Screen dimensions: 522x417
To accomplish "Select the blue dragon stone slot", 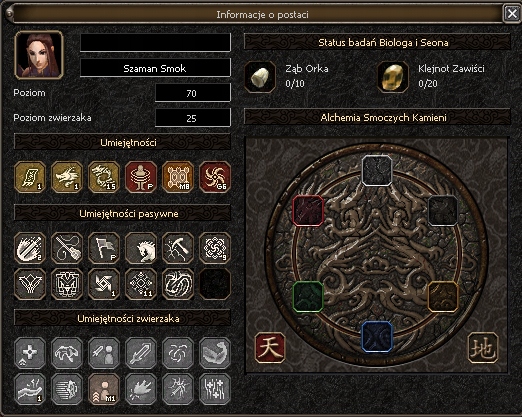I will coord(377,337).
